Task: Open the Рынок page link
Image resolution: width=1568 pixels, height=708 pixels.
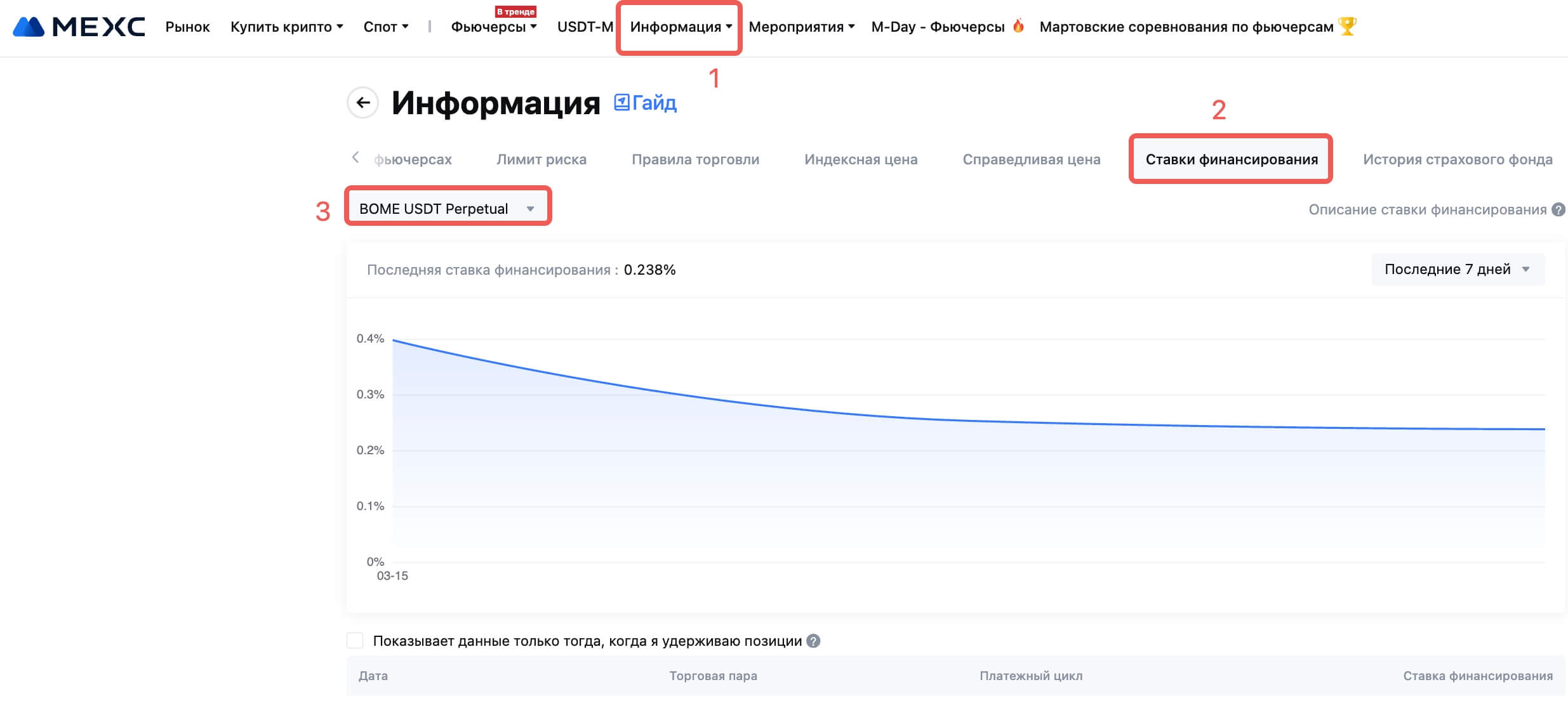Action: (187, 27)
